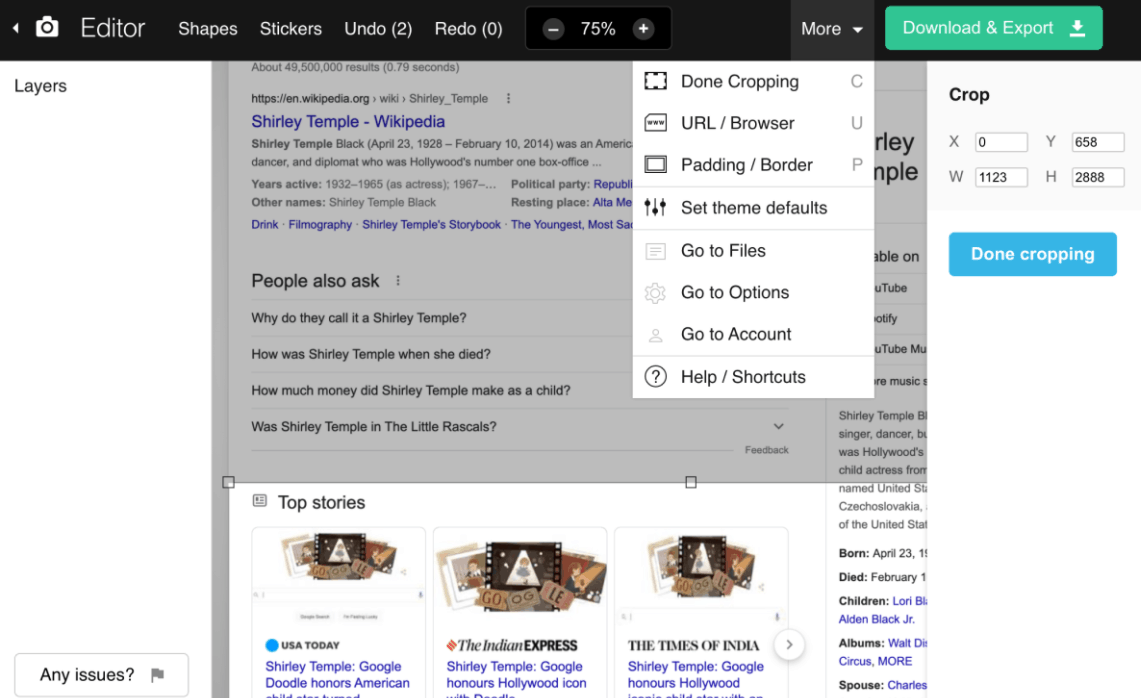Click the Any issues? button
The width and height of the screenshot is (1141, 698).
(101, 675)
